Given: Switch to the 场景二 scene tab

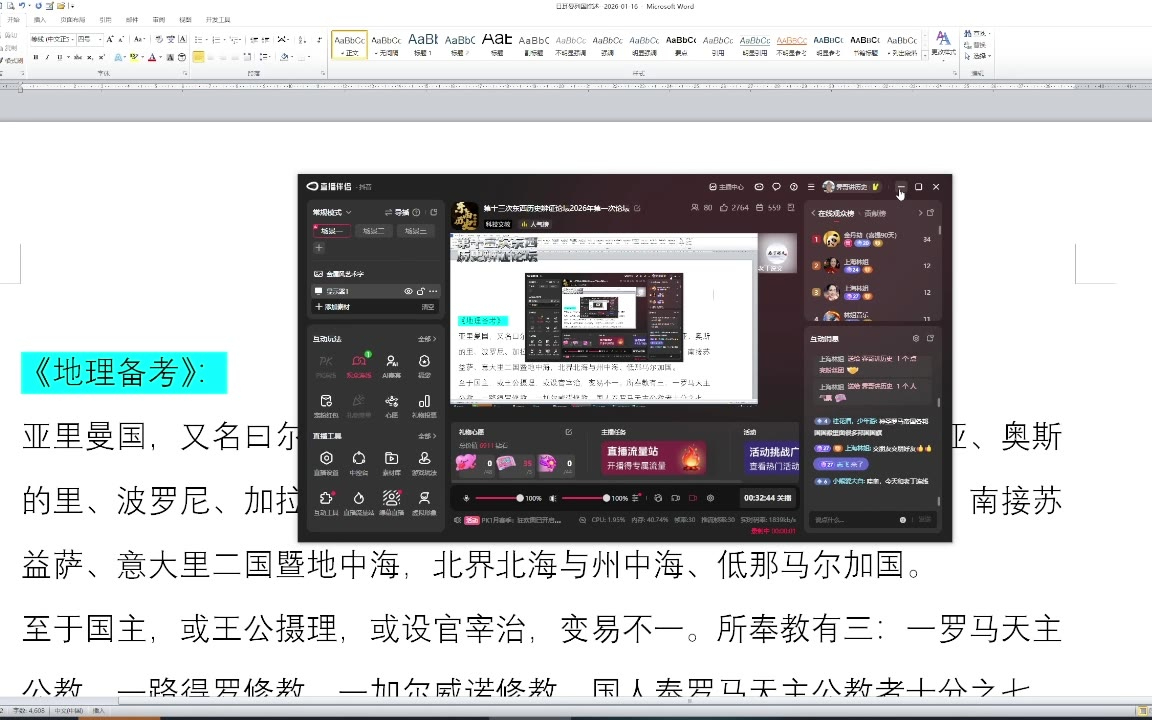Looking at the screenshot, I should pyautogui.click(x=374, y=231).
